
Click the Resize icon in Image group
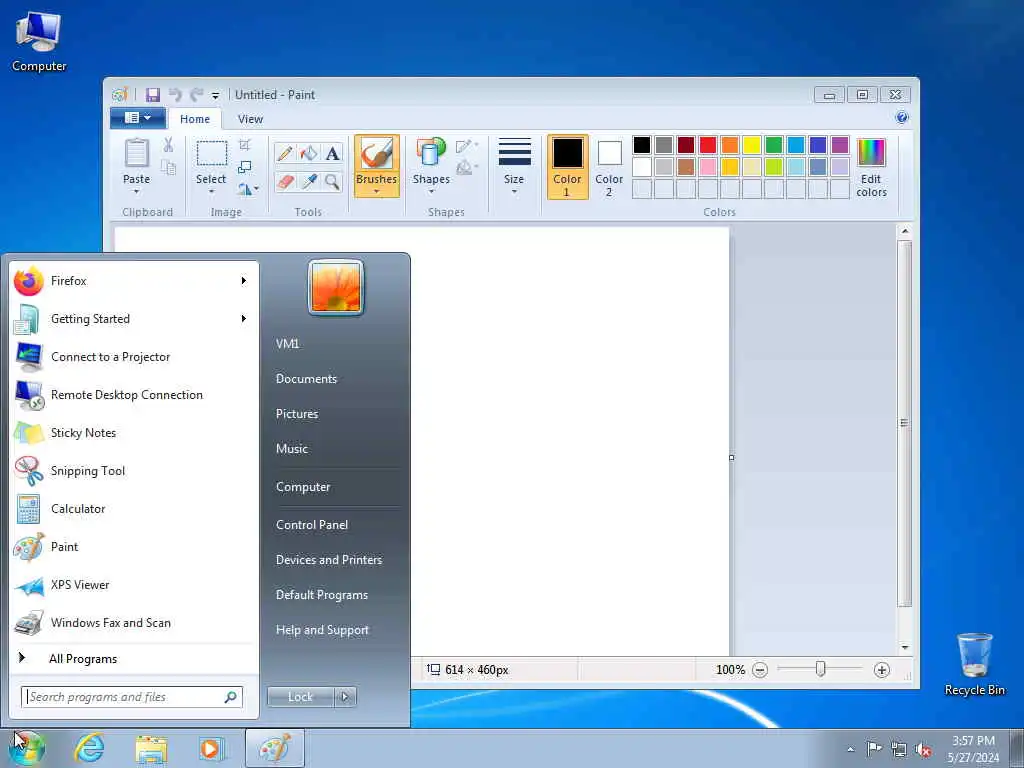click(245, 167)
